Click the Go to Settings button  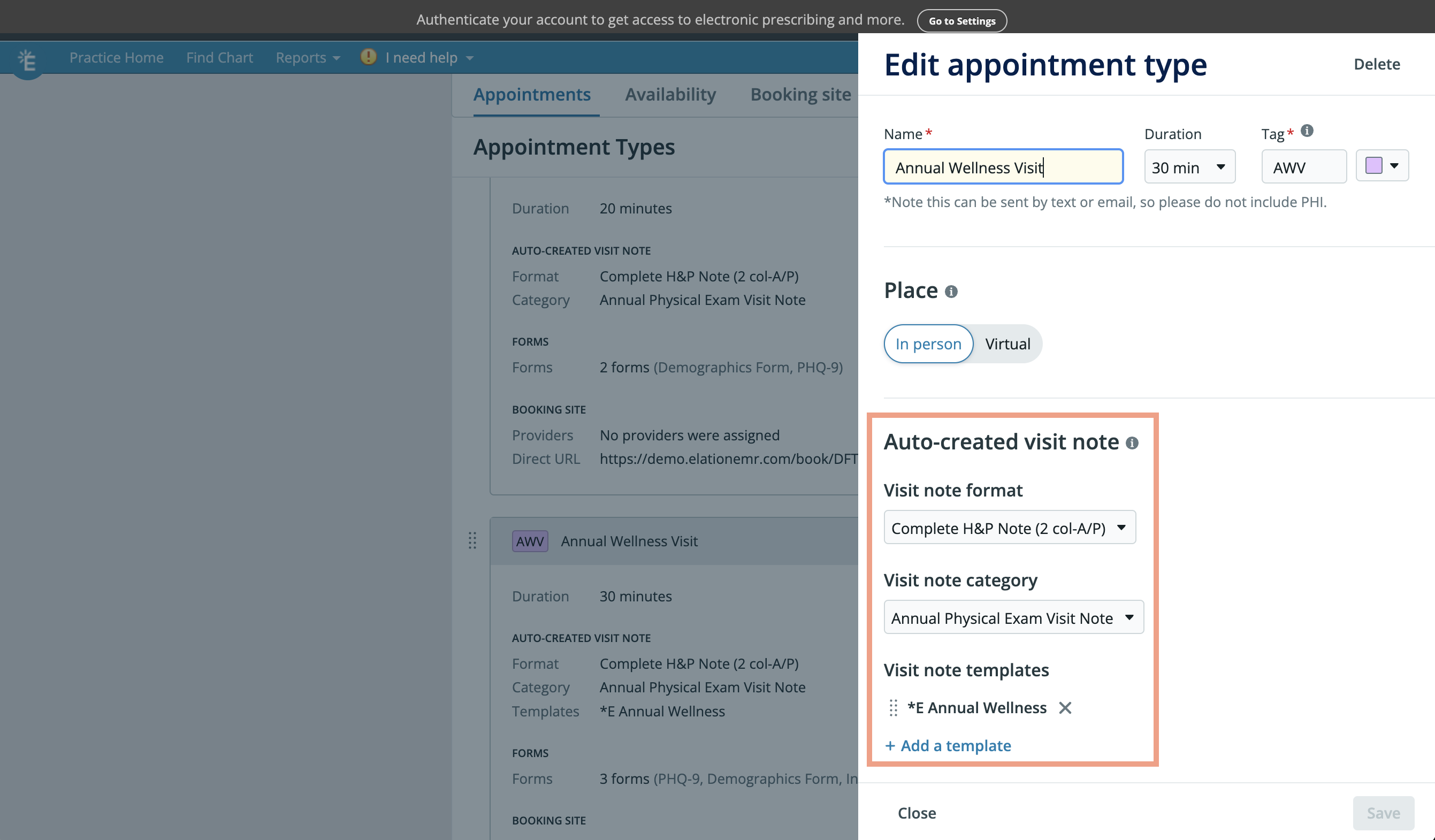(961, 20)
